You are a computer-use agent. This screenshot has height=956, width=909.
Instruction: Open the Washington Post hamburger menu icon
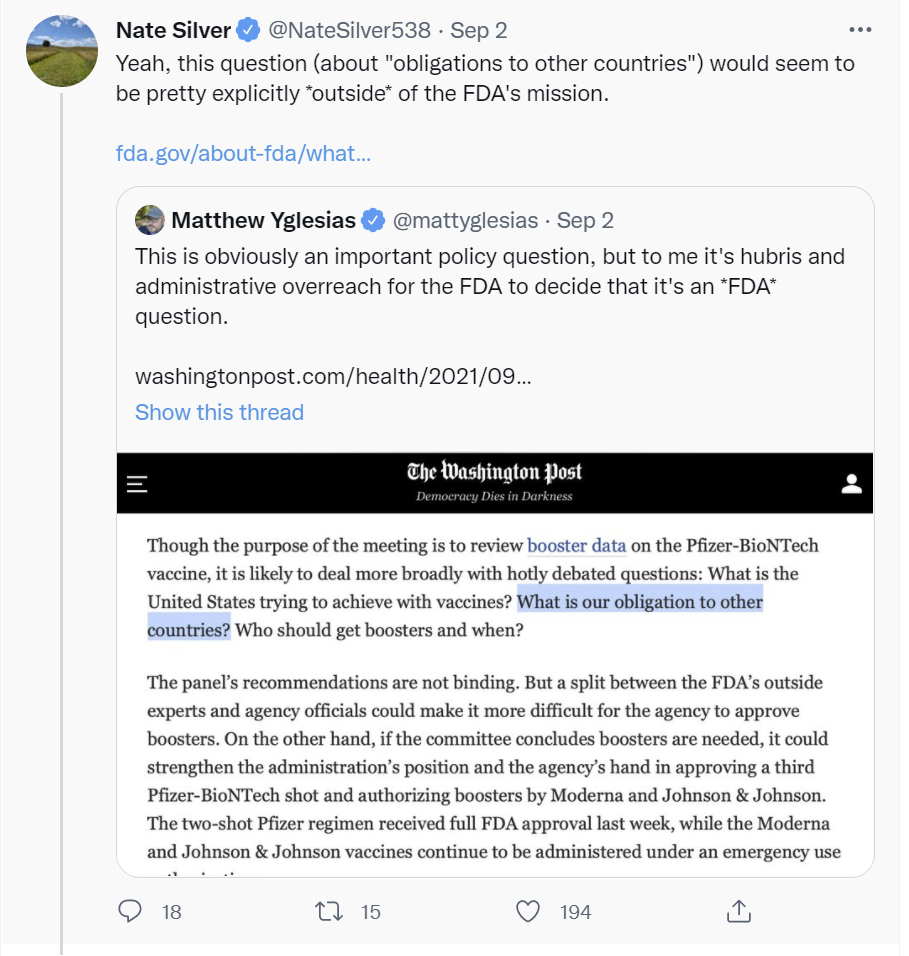(x=137, y=484)
